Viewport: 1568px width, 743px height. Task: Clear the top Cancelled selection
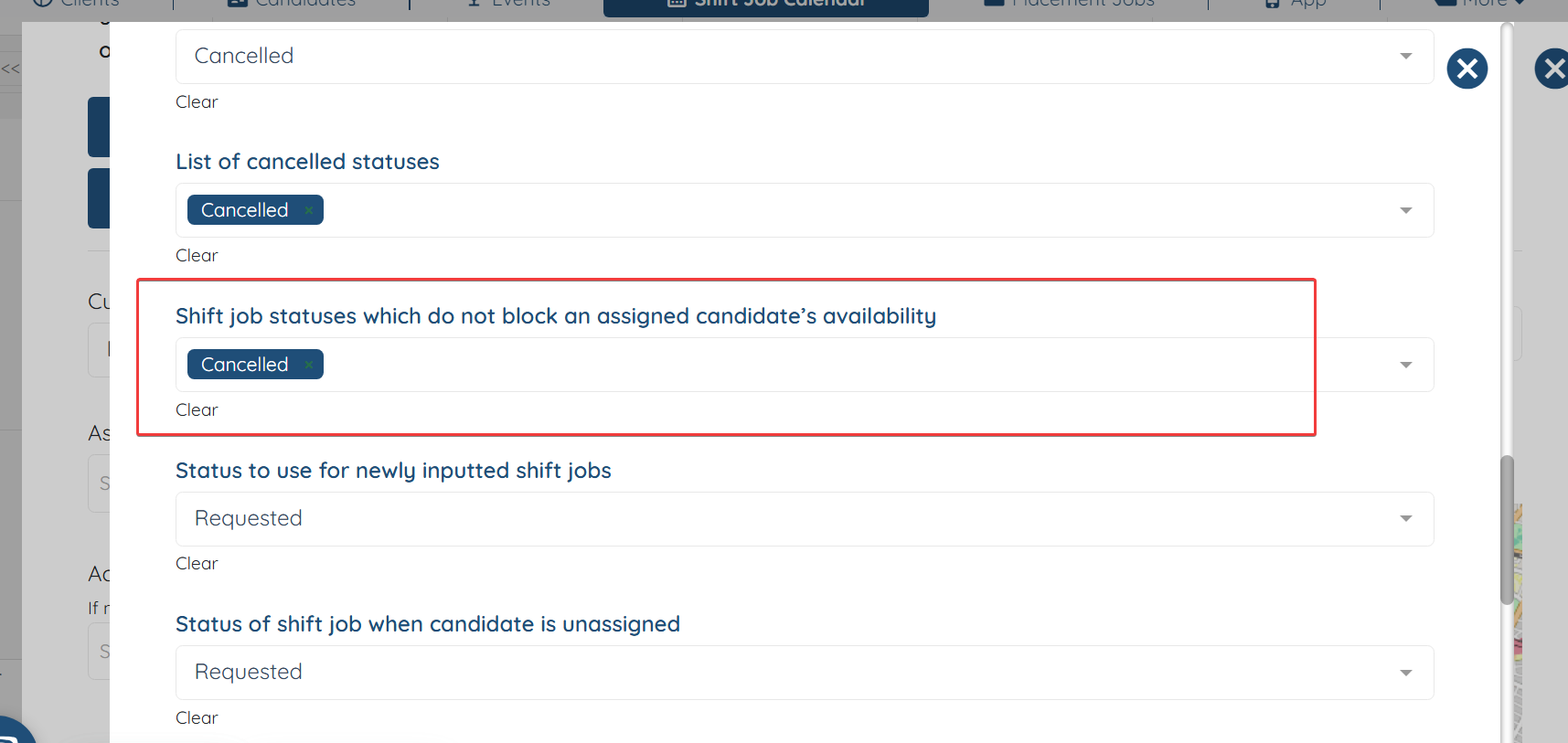197,102
